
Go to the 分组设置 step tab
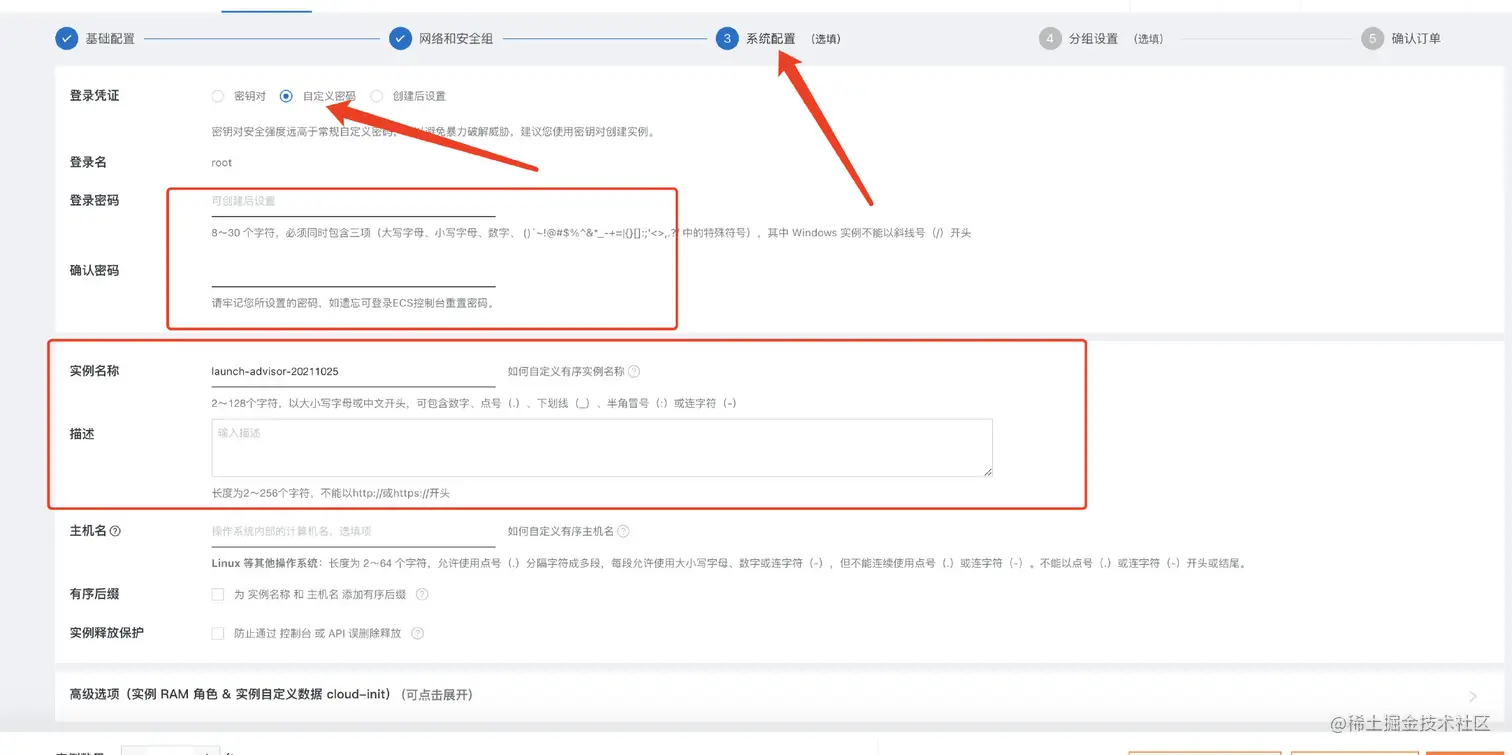coord(1093,39)
